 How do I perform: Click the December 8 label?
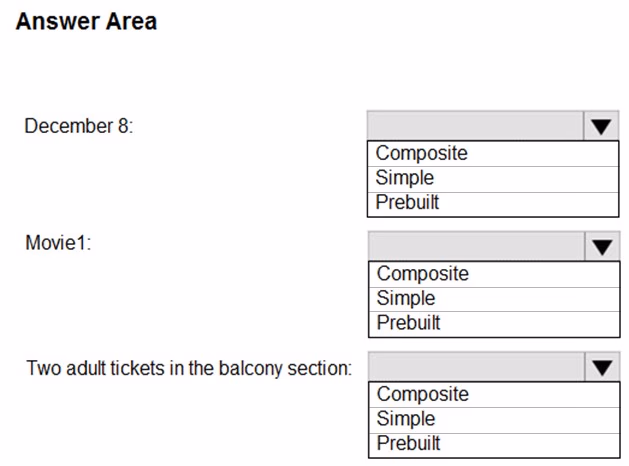pyautogui.click(x=79, y=126)
